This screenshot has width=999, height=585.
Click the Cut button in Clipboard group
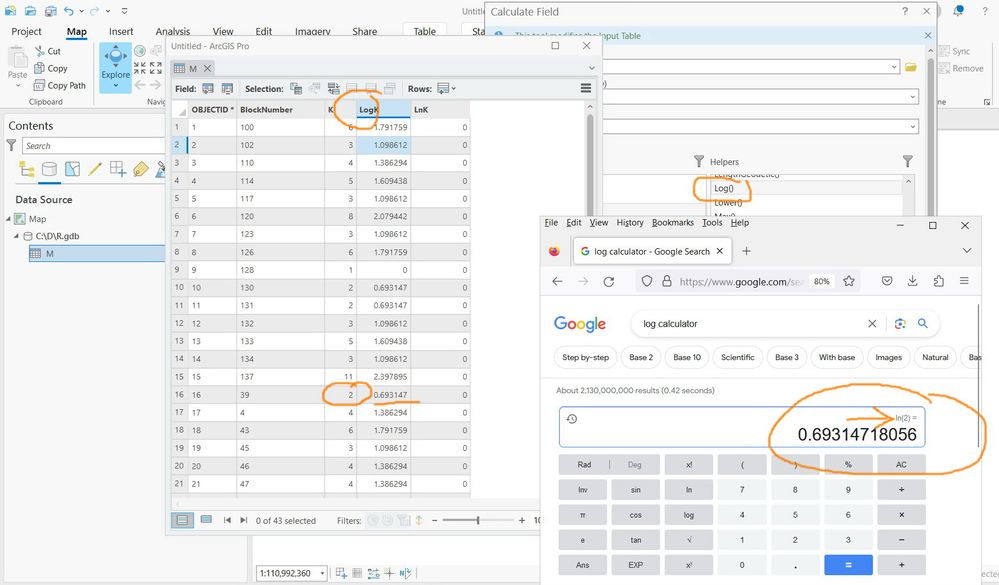click(x=48, y=51)
